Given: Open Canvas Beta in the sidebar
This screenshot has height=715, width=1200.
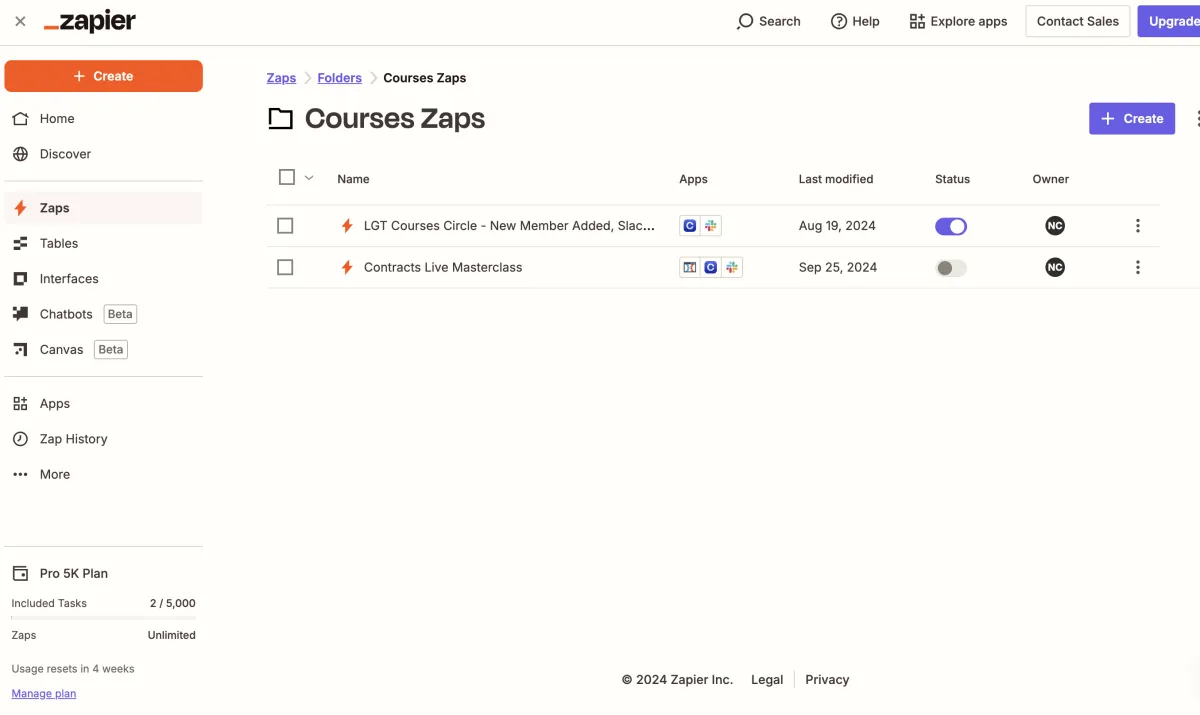Looking at the screenshot, I should coord(104,349).
